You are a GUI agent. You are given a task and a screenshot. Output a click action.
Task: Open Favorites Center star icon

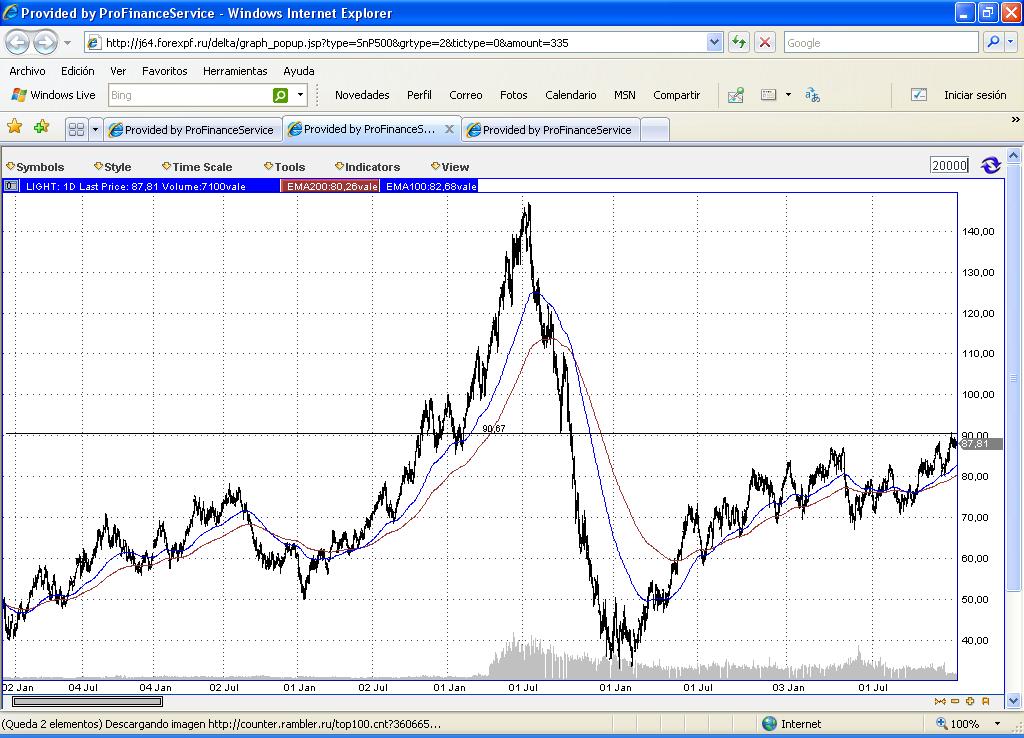[15, 127]
